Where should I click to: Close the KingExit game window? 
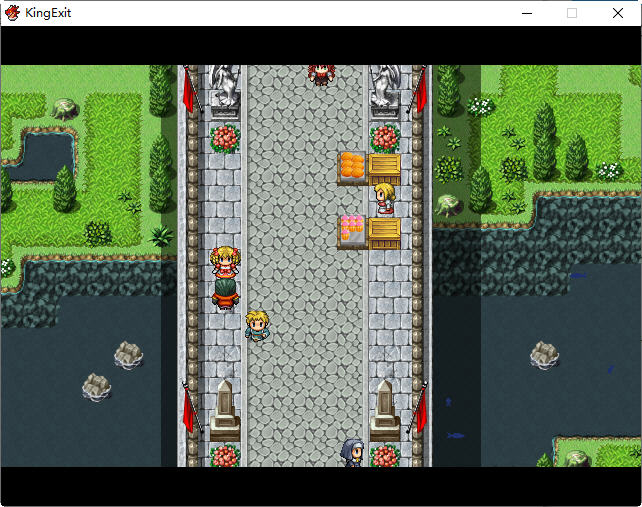(618, 13)
